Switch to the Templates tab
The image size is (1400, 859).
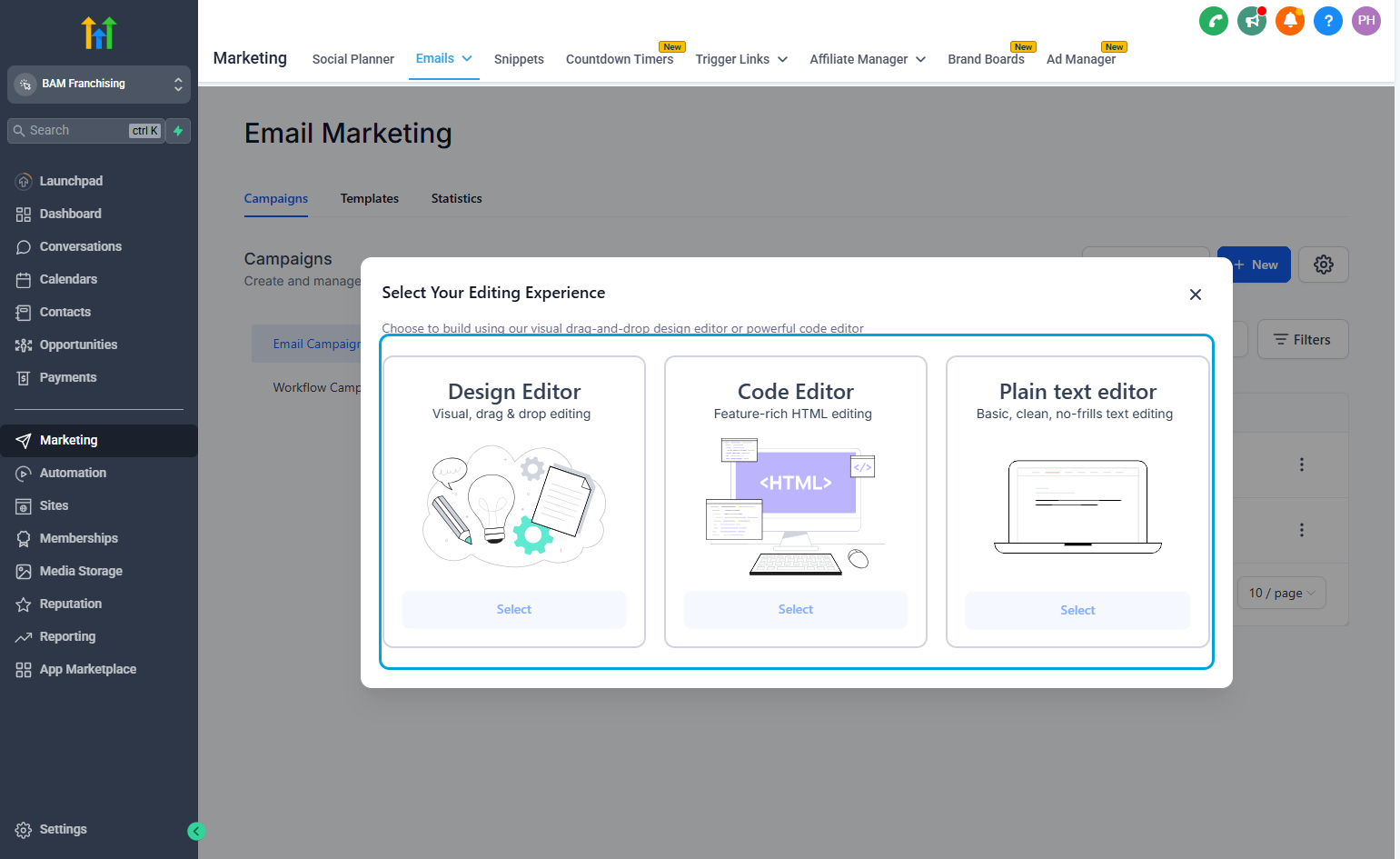(x=370, y=198)
